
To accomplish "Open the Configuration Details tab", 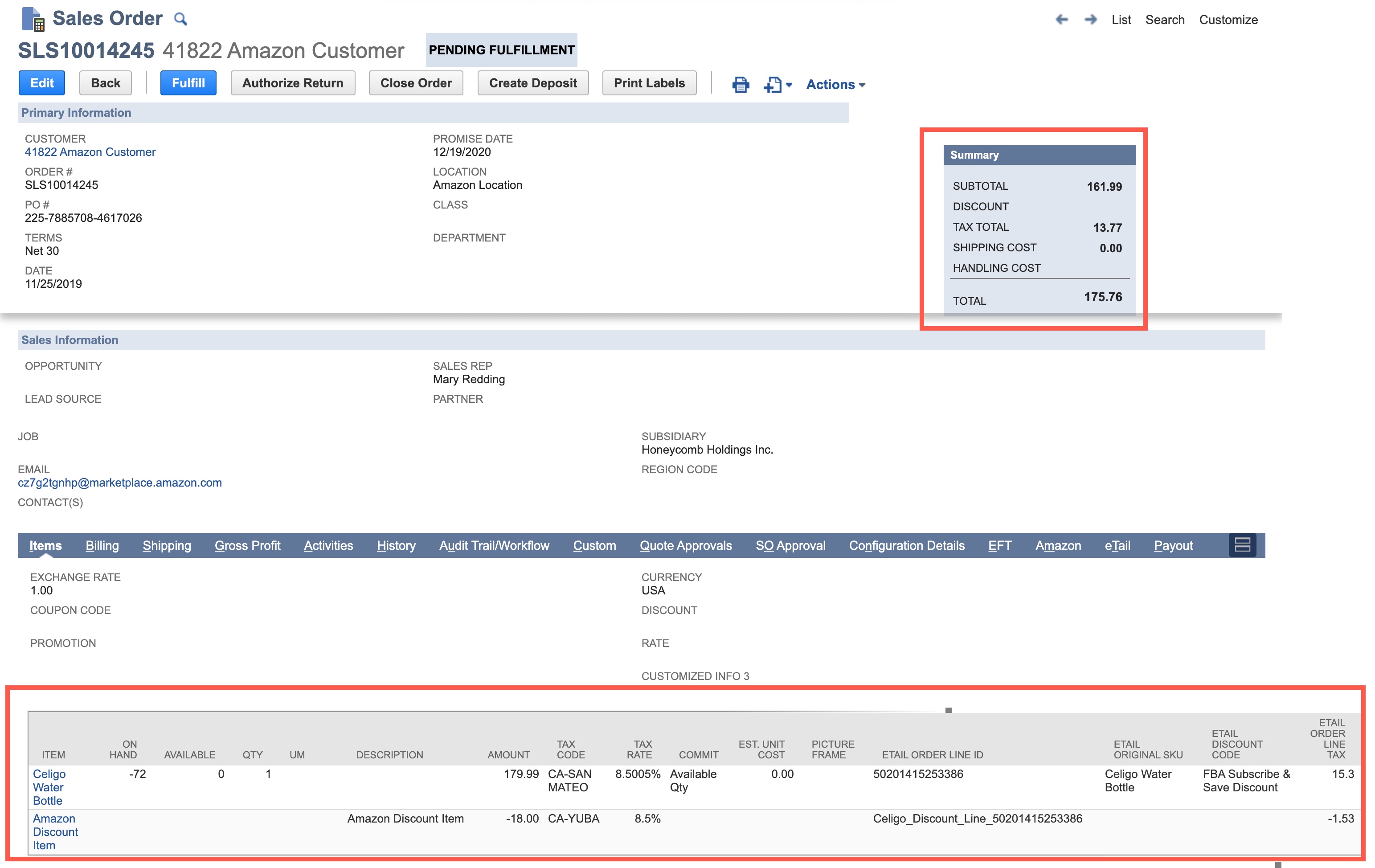I will coord(906,545).
